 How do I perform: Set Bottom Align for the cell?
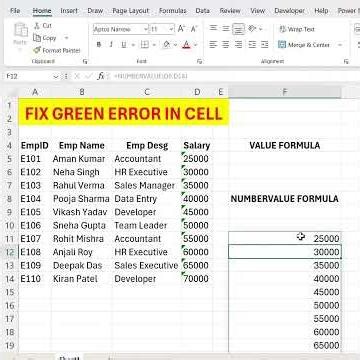click(x=238, y=28)
